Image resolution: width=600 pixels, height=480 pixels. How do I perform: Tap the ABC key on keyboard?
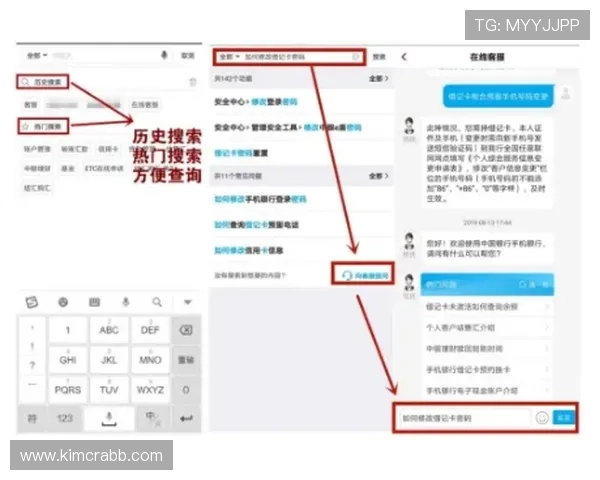(109, 330)
